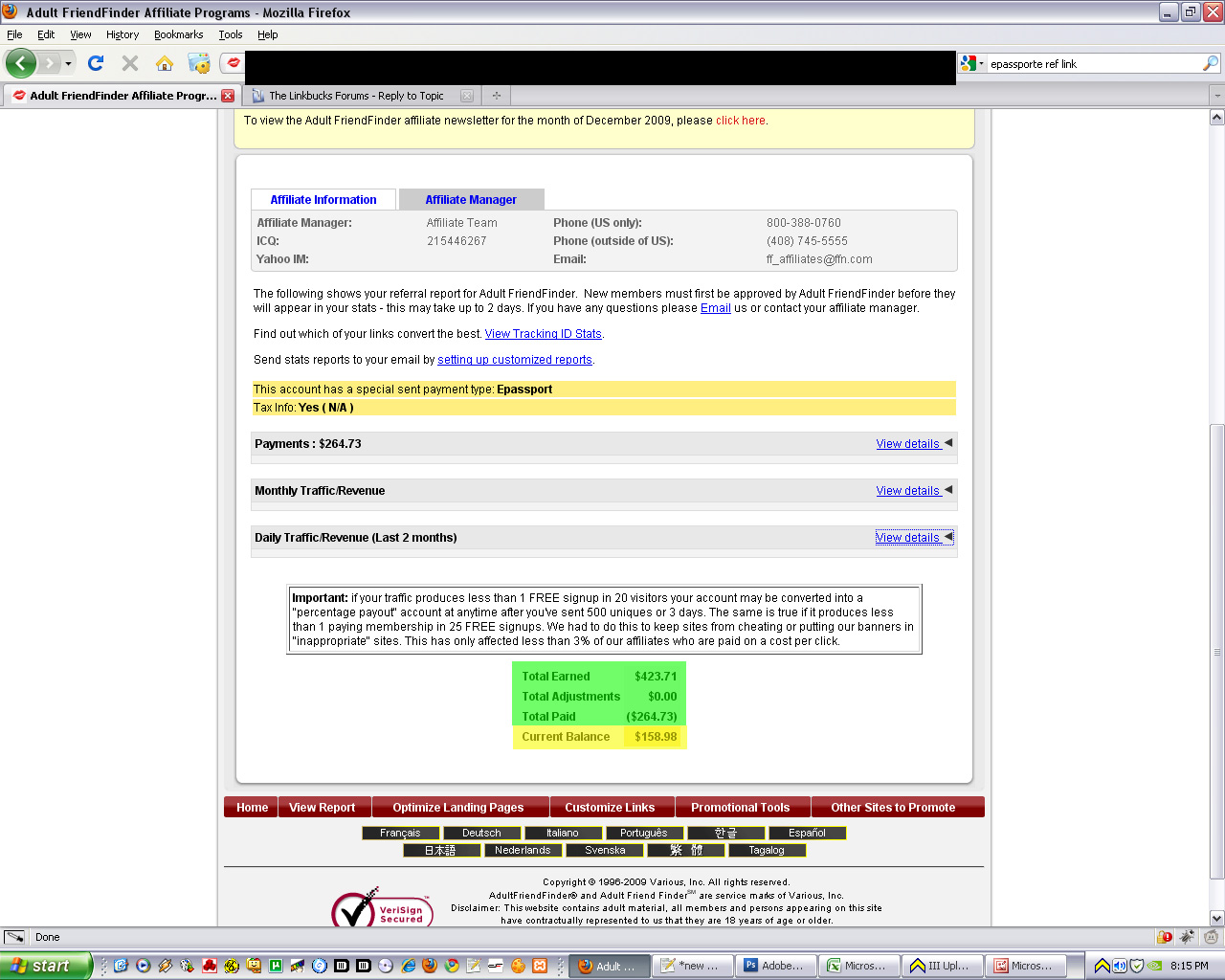The width and height of the screenshot is (1225, 980).
Task: Click the search magnifier icon
Action: (x=1211, y=63)
